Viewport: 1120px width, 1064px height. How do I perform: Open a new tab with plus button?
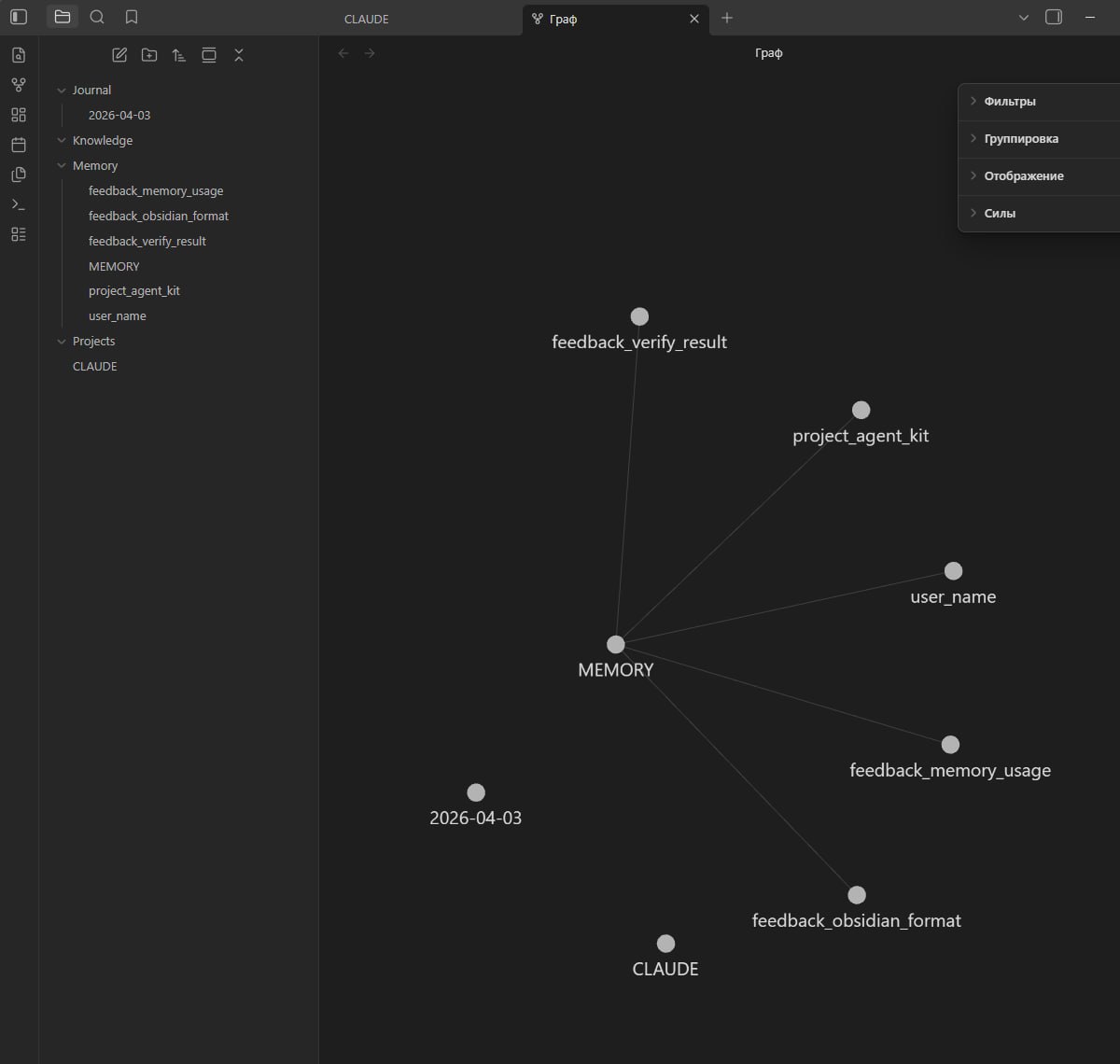point(727,18)
